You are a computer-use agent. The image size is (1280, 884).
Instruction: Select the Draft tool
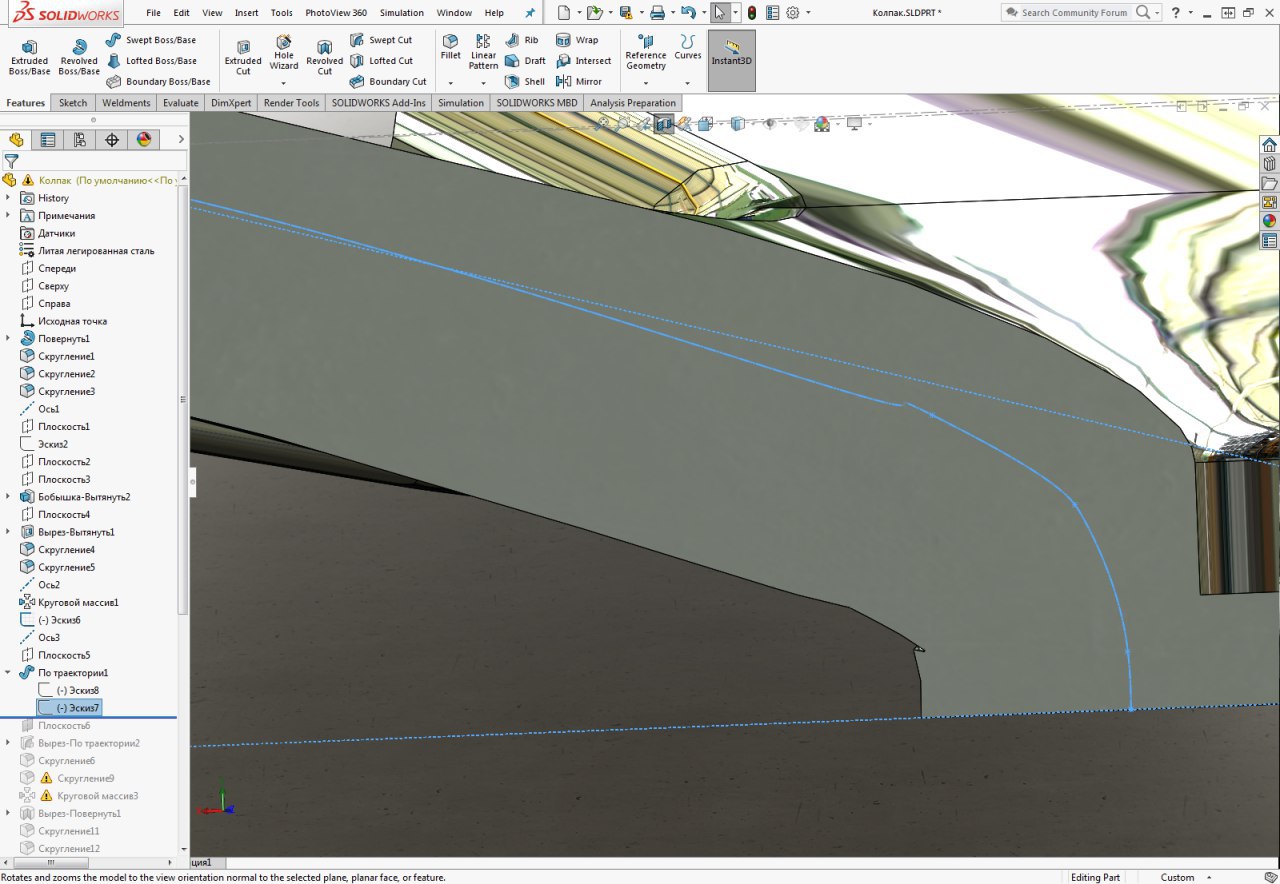526,61
